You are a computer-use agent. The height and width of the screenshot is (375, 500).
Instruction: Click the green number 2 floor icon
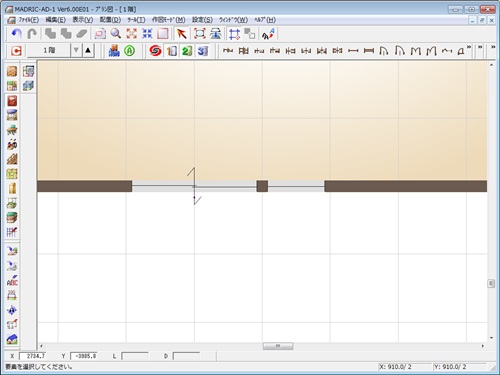click(187, 51)
